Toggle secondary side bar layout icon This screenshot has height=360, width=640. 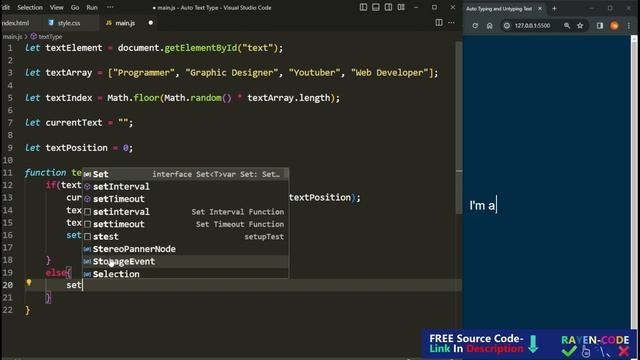[x=389, y=7]
